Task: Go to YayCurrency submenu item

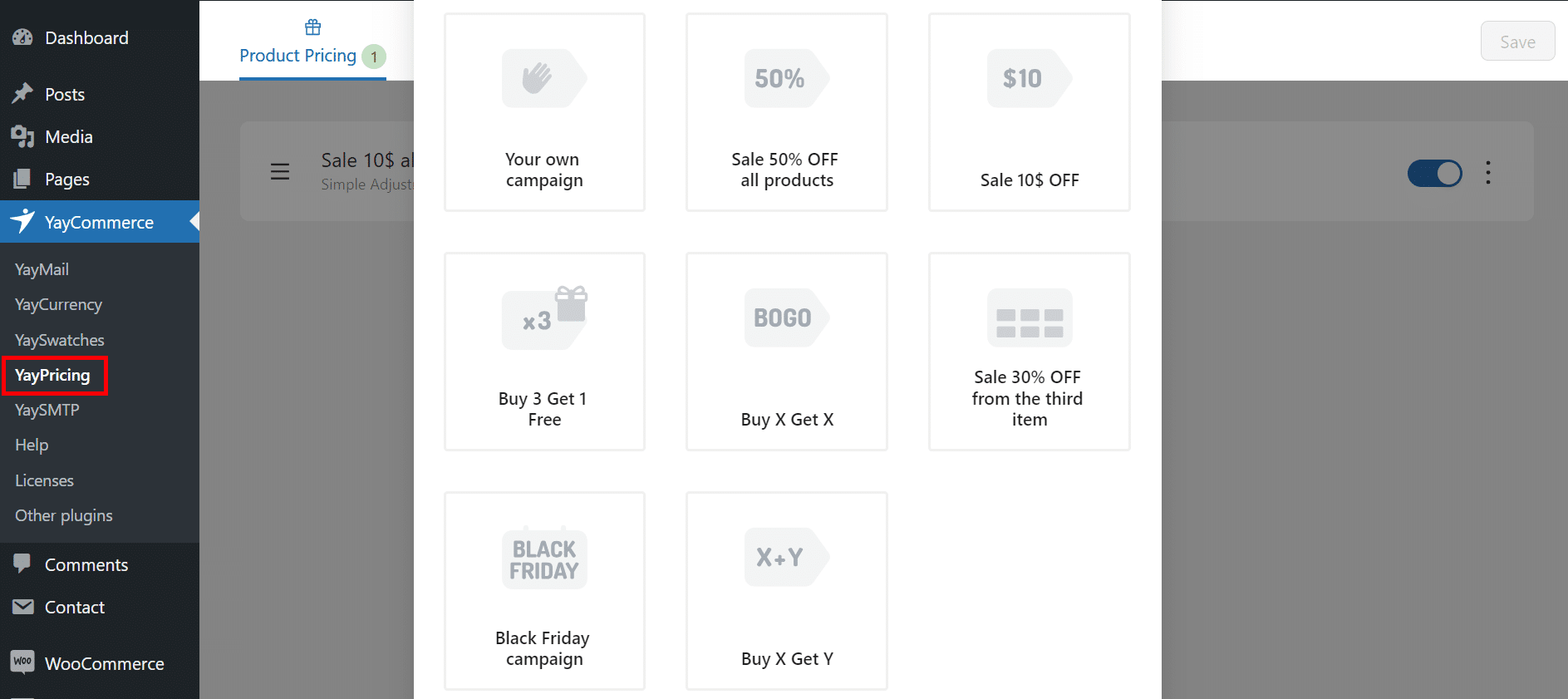Action: [x=58, y=304]
